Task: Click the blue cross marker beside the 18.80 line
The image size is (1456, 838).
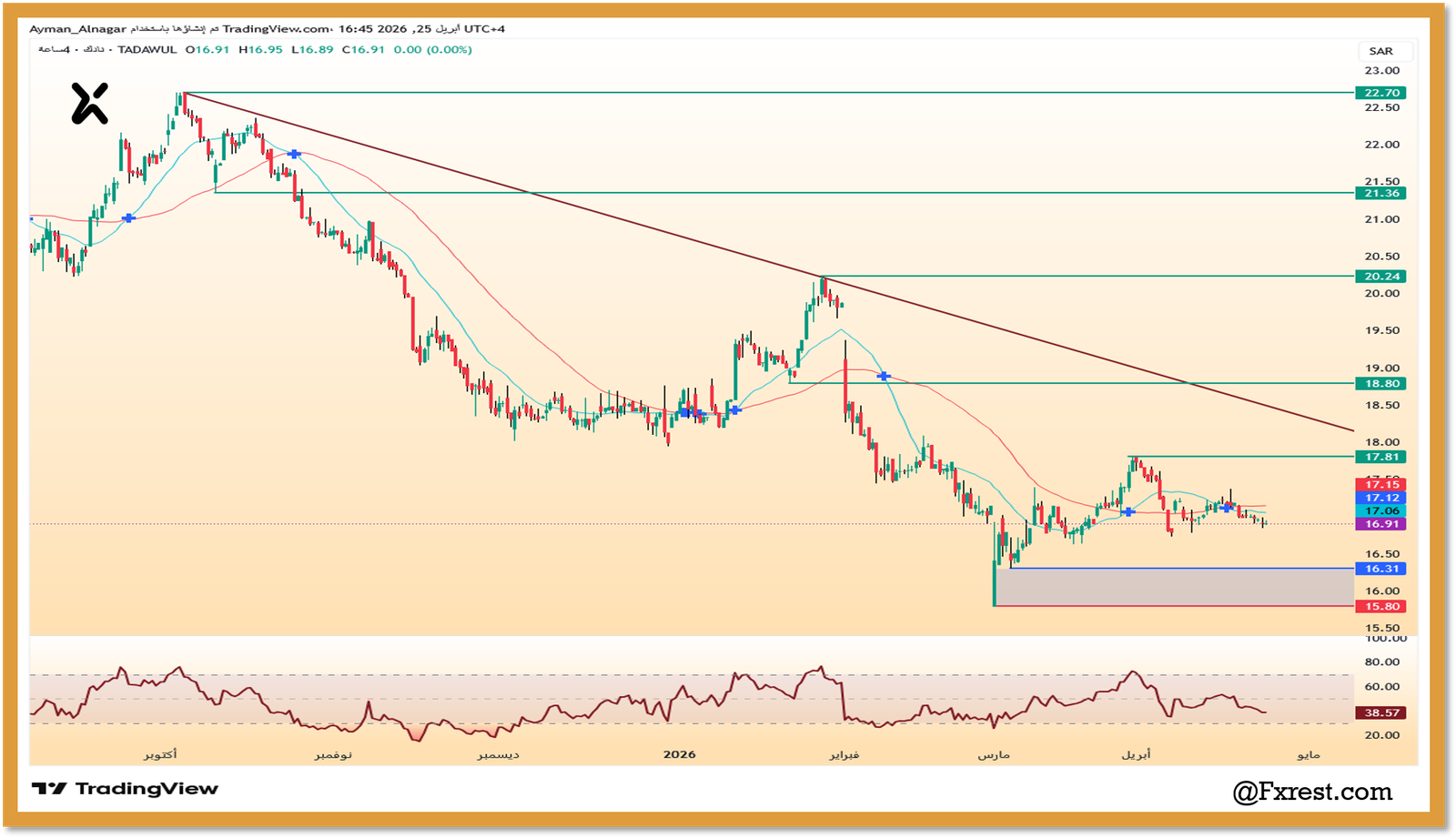Action: click(883, 376)
